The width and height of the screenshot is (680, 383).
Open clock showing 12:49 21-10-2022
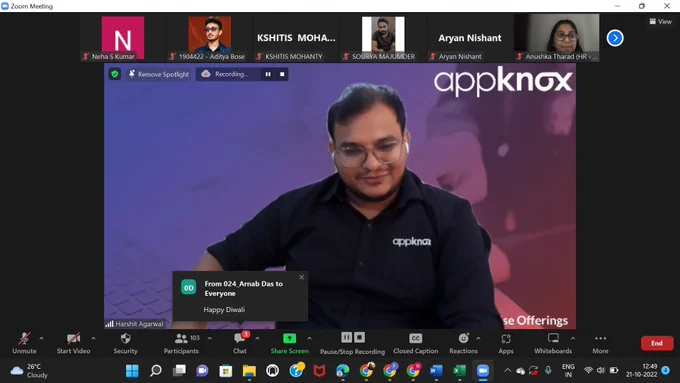[641, 371]
